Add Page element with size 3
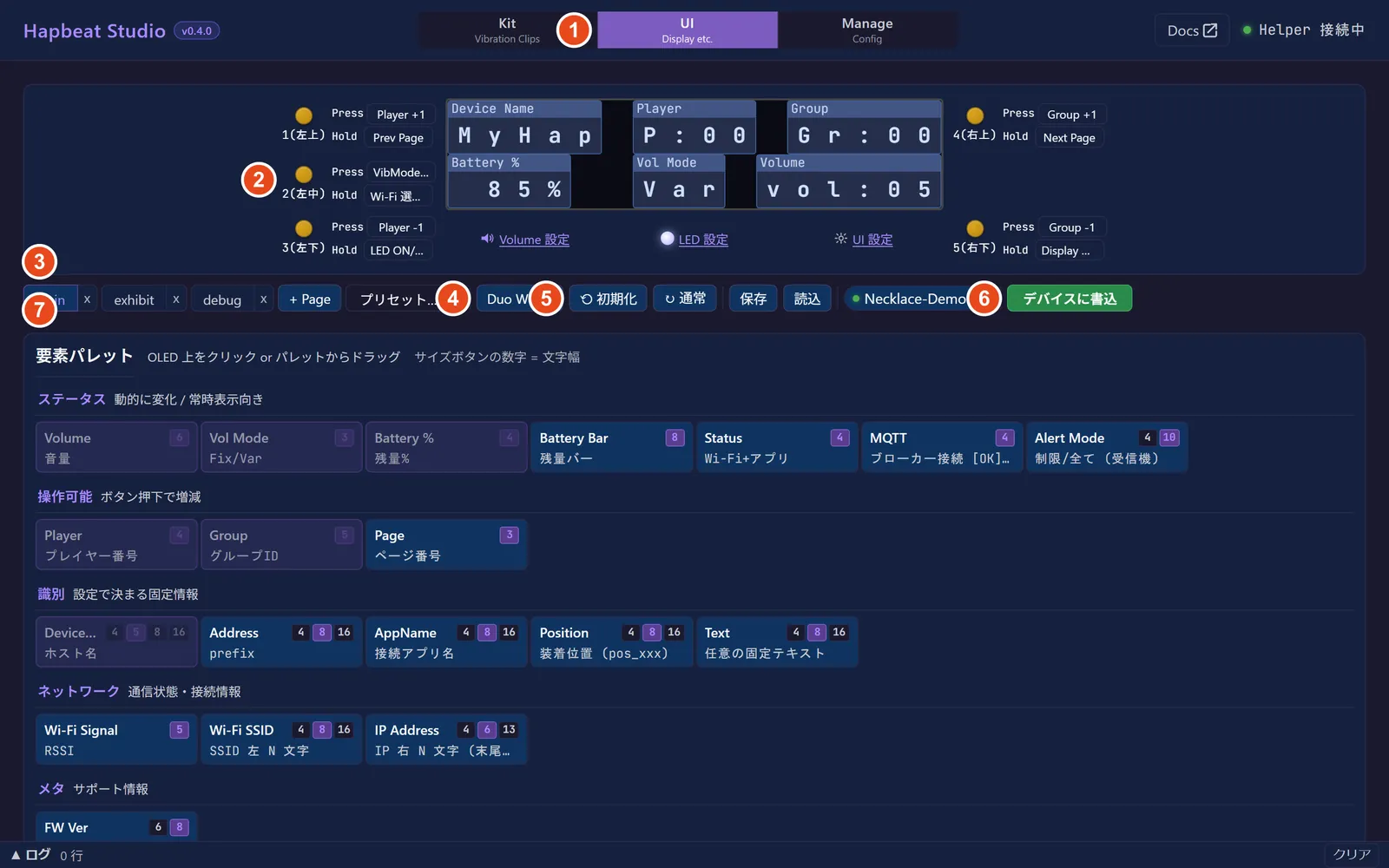Screen dimensions: 1389x868 pyautogui.click(x=510, y=535)
